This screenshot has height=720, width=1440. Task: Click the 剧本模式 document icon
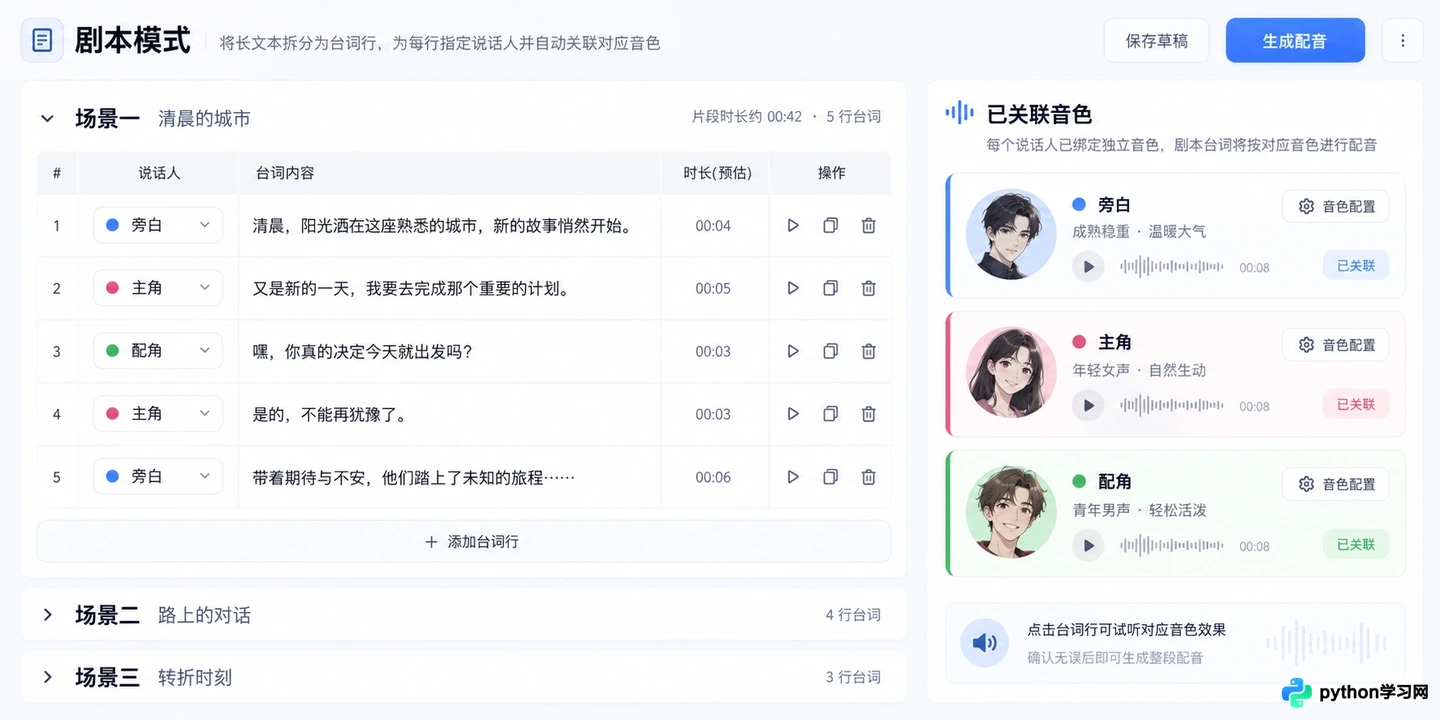pyautogui.click(x=42, y=41)
